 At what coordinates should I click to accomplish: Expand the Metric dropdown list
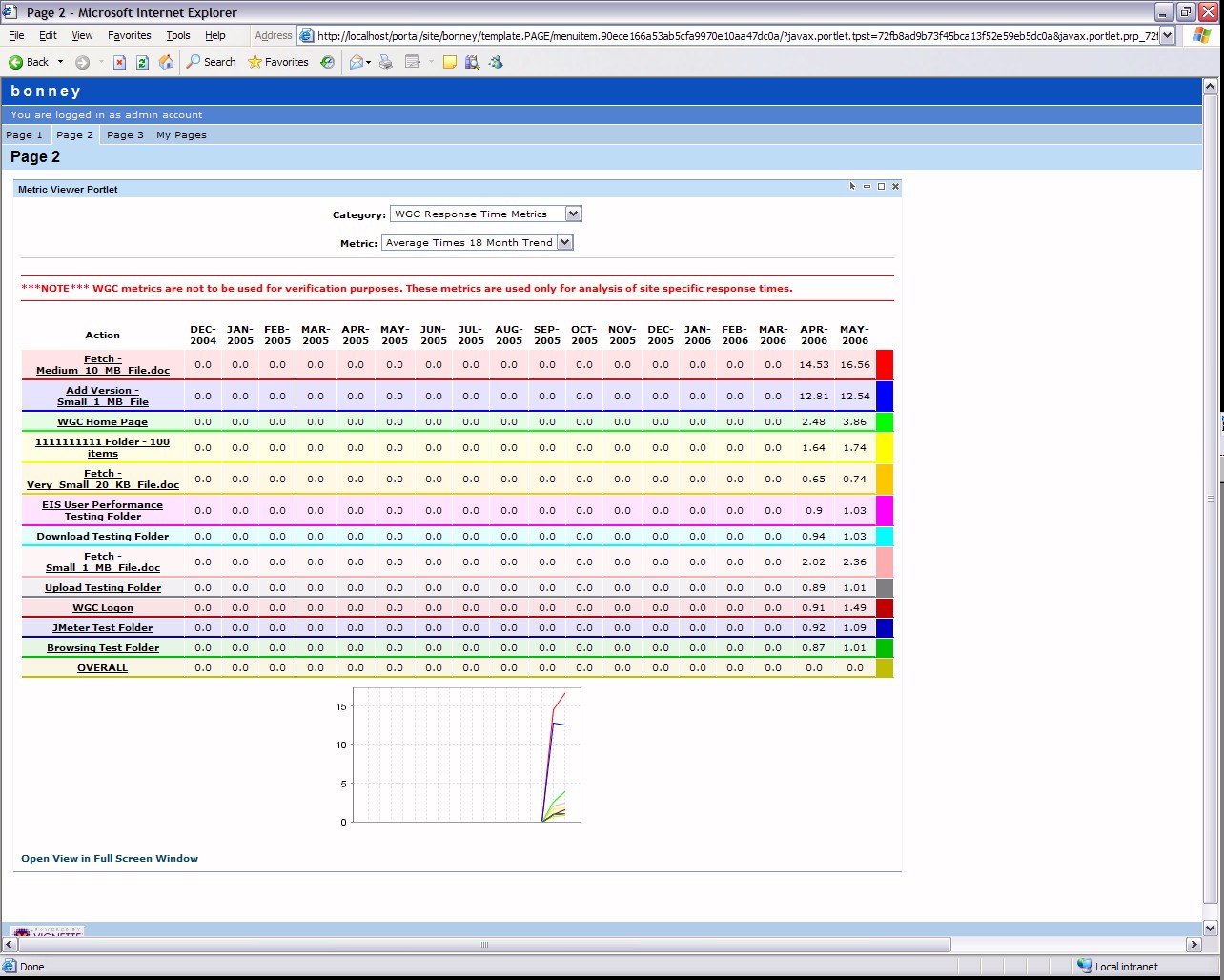click(564, 243)
